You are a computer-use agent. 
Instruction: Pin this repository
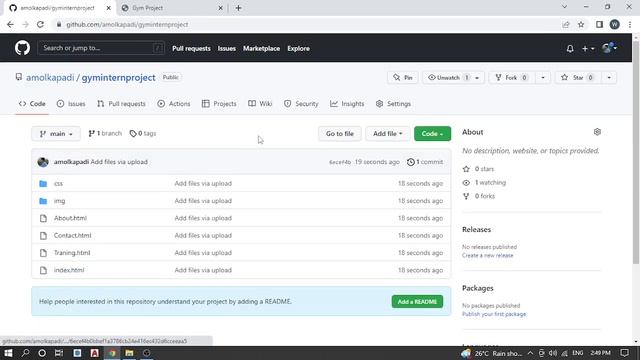(402, 78)
